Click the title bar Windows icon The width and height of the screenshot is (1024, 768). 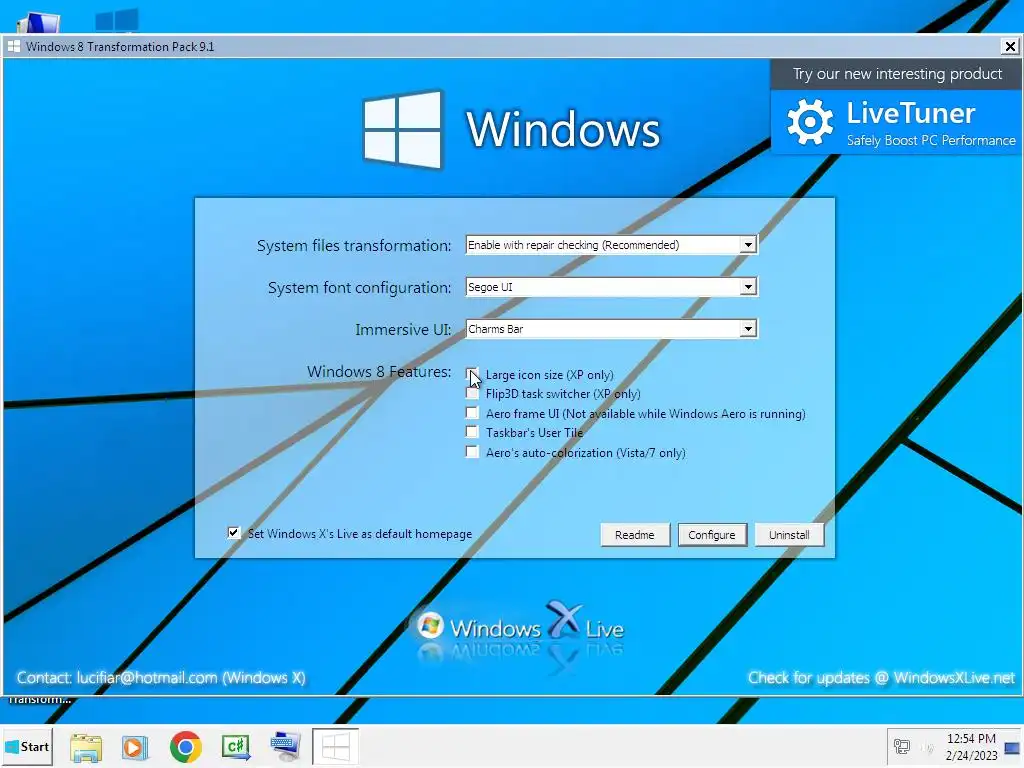pos(14,46)
